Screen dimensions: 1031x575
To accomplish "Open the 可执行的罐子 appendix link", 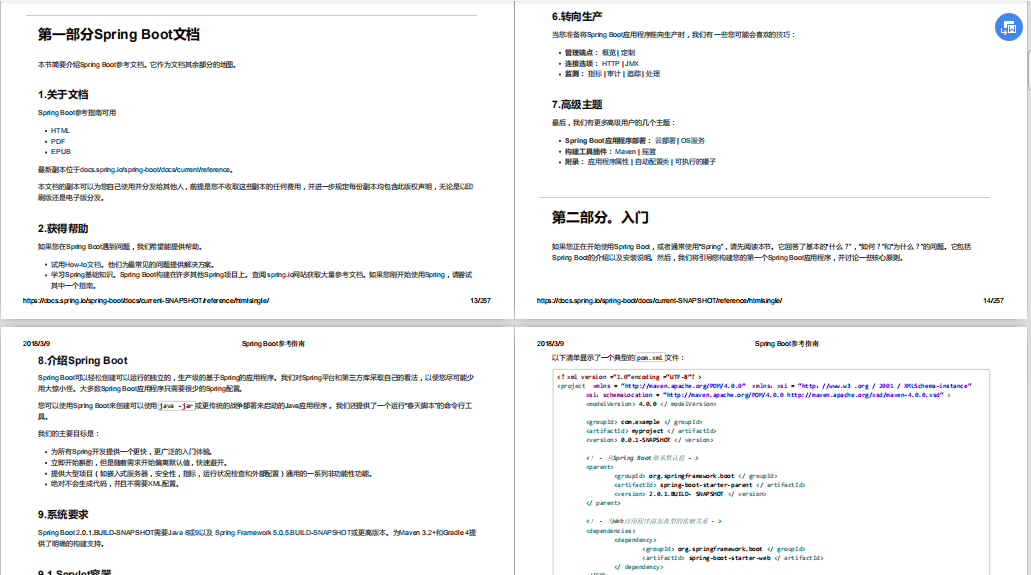I will (694, 162).
